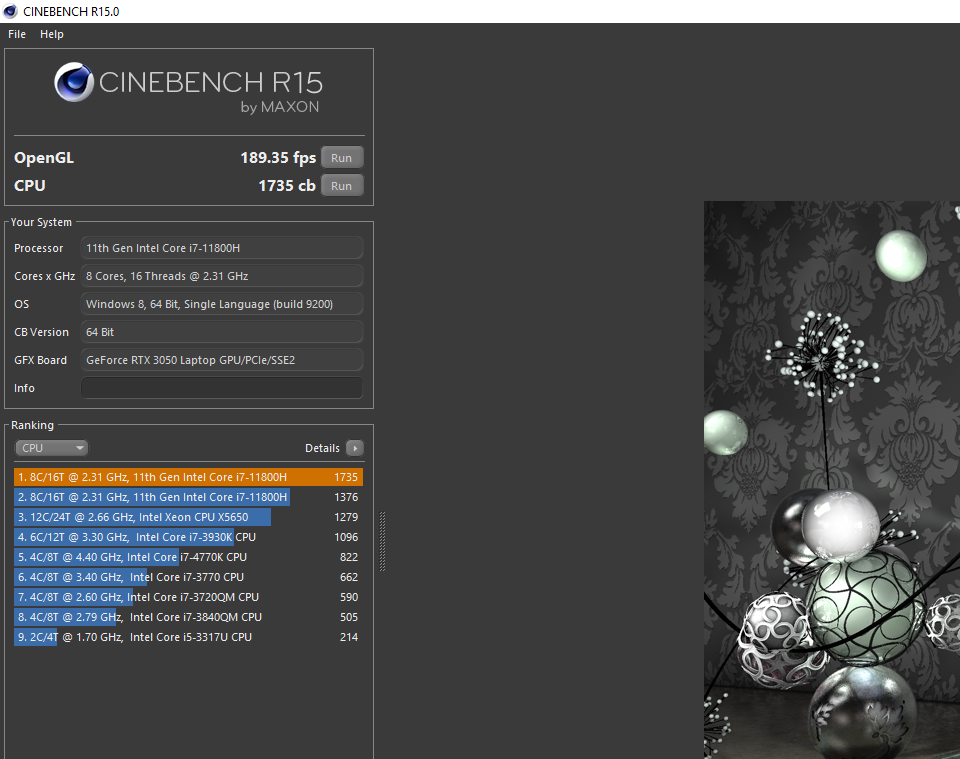Select the highlighted rank 1 entry scoring 1735
The image size is (960, 759).
[189, 477]
